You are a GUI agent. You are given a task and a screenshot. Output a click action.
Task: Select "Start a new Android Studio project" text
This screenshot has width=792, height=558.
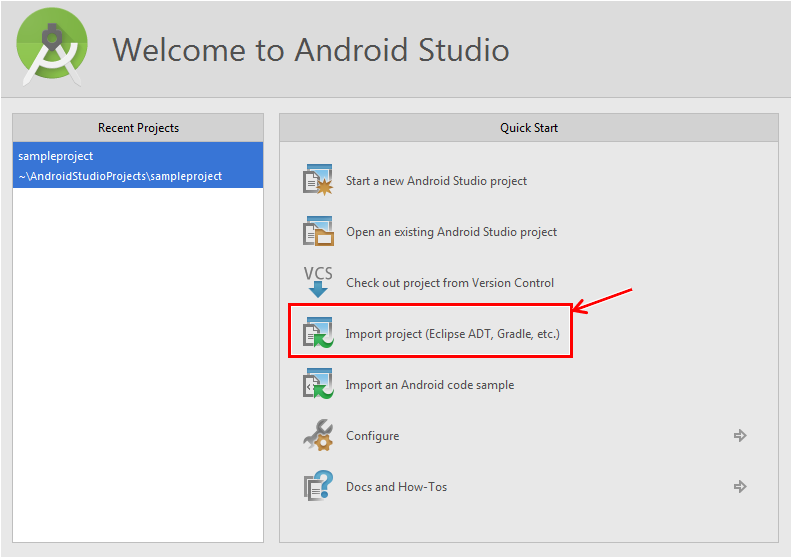tap(436, 181)
